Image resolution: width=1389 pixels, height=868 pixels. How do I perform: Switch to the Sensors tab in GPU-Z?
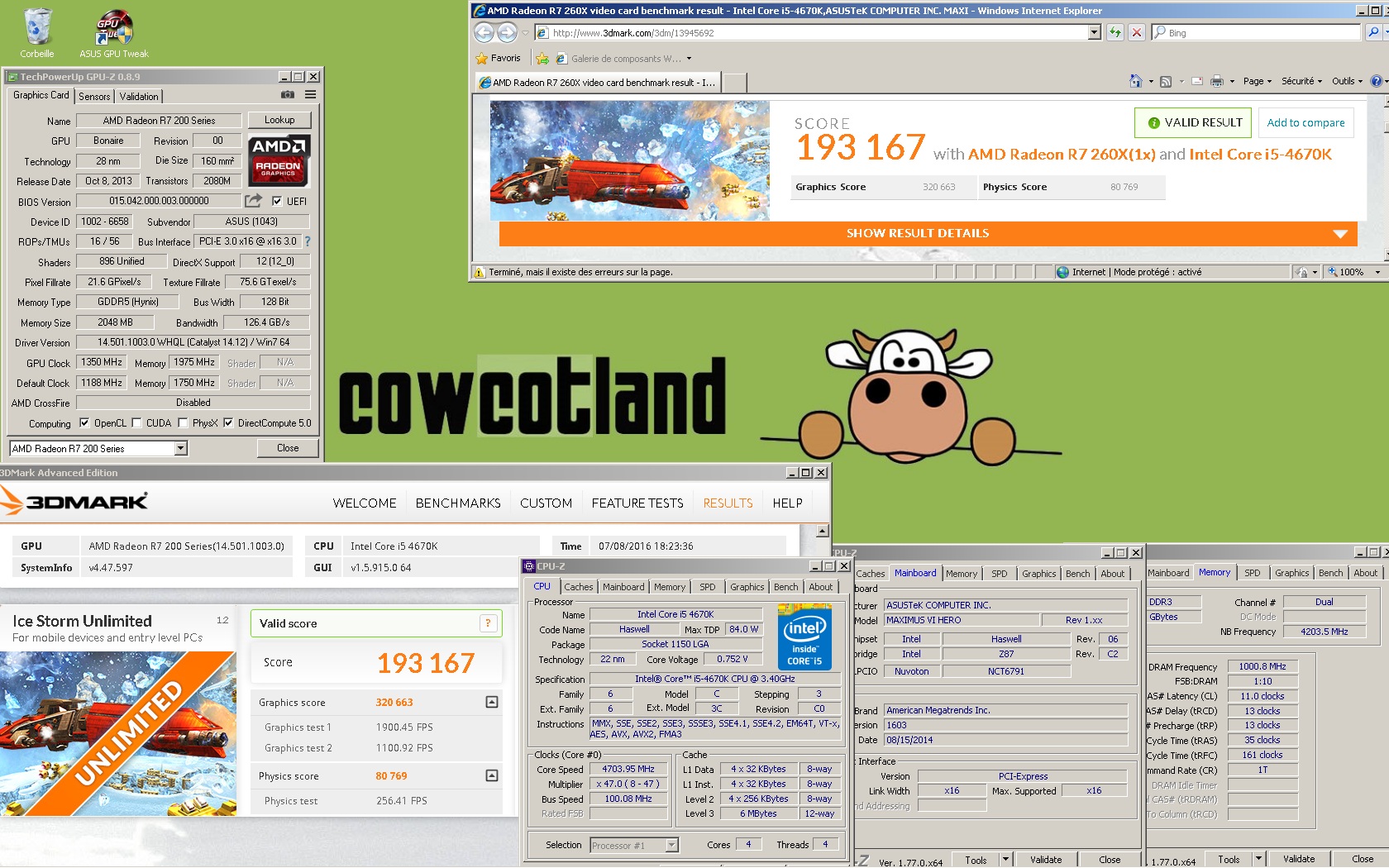94,97
